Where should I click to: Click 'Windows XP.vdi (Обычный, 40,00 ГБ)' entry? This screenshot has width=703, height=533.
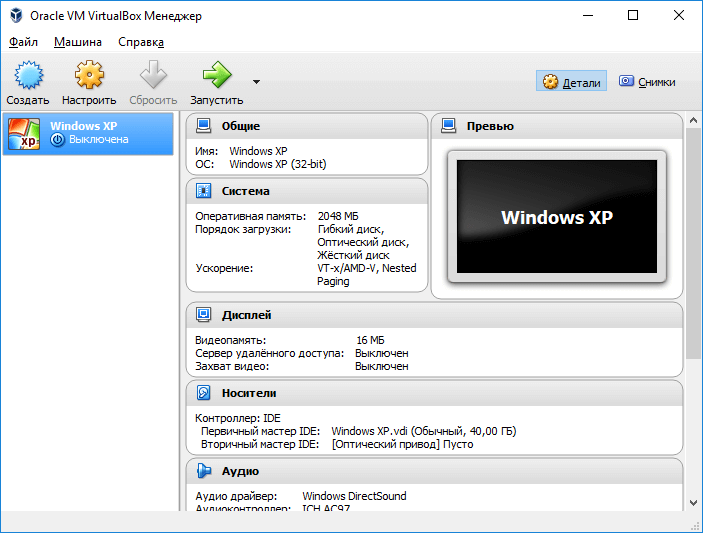pos(424,431)
